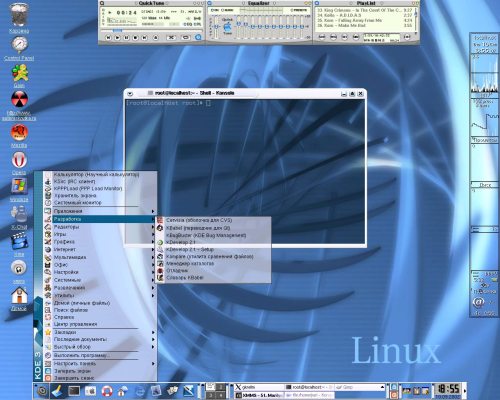Click previous track in XMMS player
The height and width of the screenshot is (400, 500).
[x=108, y=38]
